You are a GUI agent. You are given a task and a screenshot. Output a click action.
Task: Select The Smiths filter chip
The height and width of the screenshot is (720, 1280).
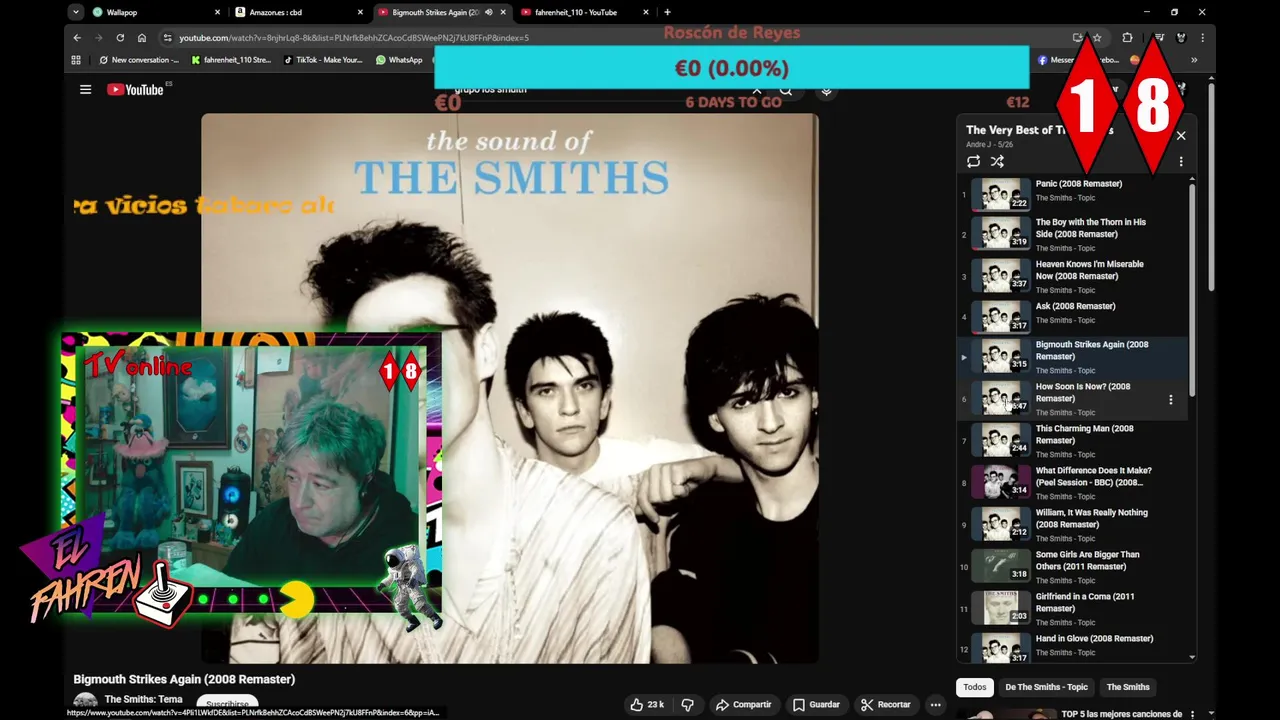point(1128,687)
